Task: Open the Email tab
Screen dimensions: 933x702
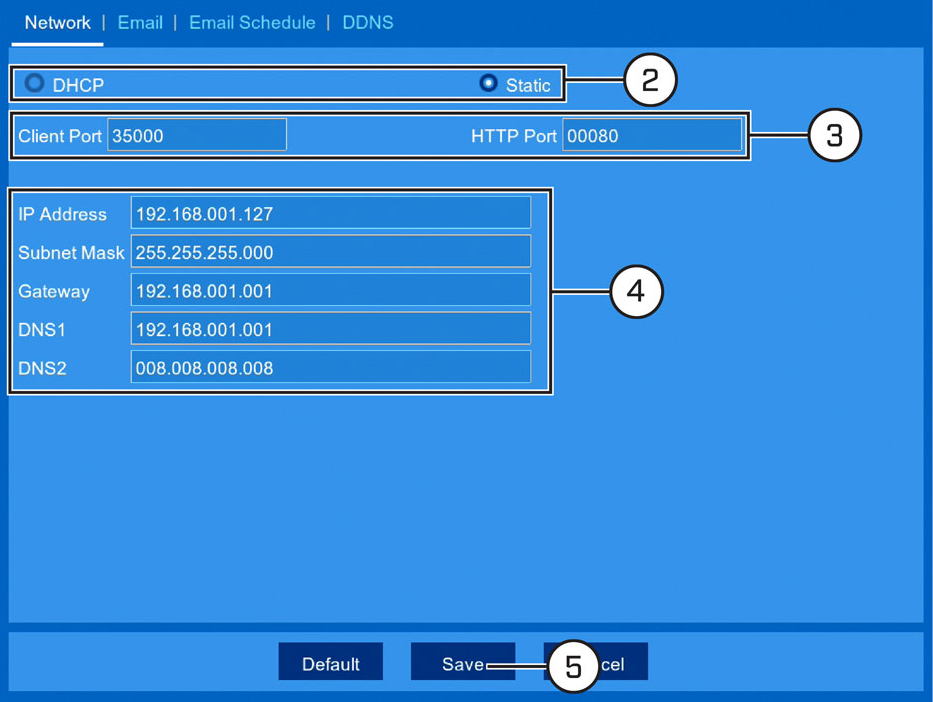Action: [x=140, y=23]
